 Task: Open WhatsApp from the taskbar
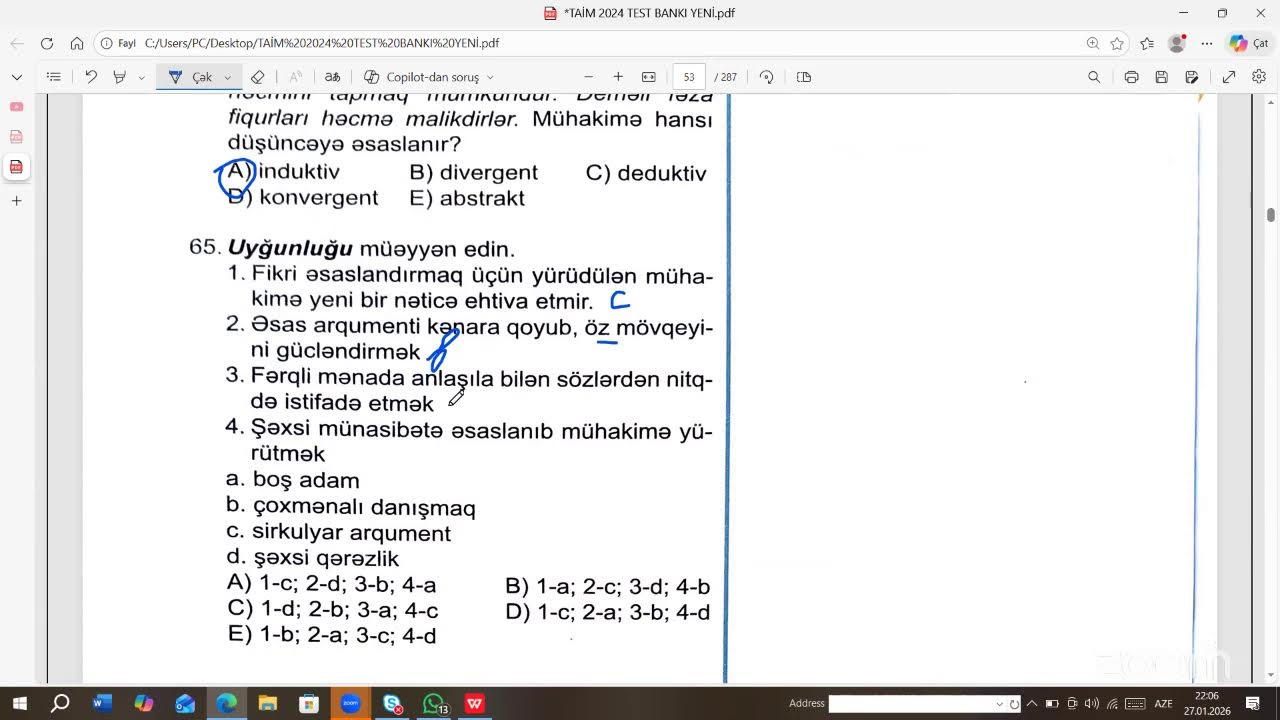coord(433,703)
